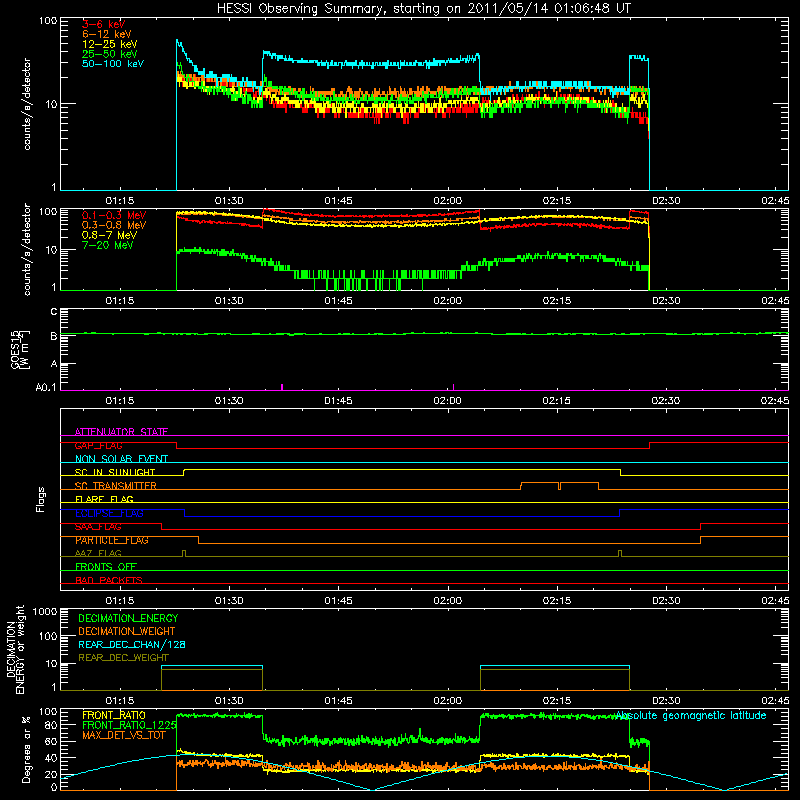
Task: Click the FRONT_RATIO legend label
Action: coord(114,715)
